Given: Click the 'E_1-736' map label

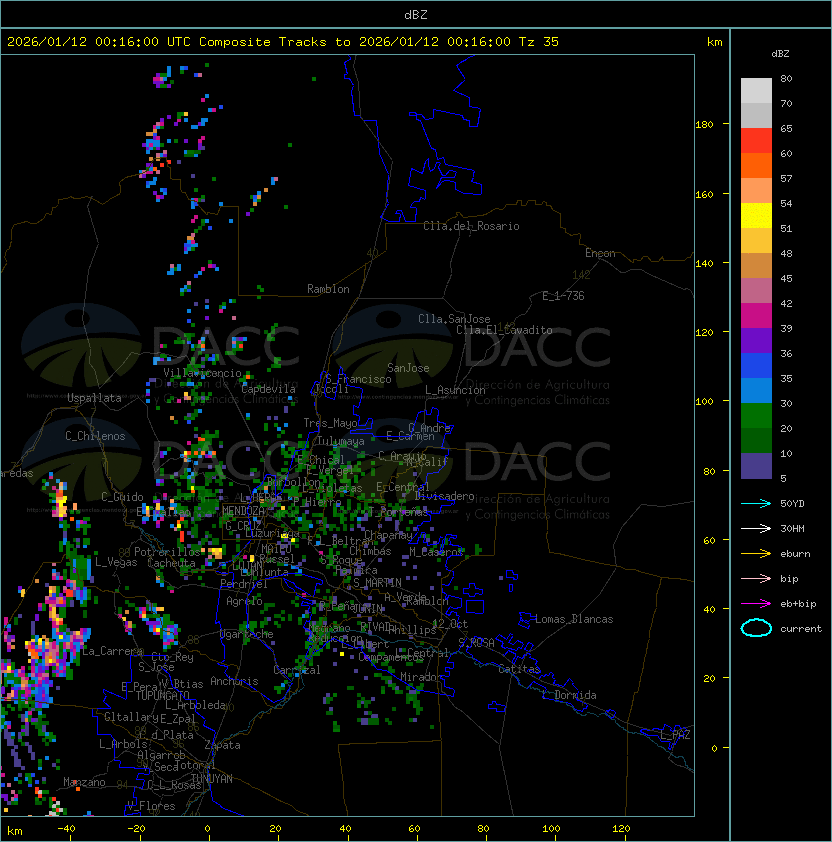Looking at the screenshot, I should pyautogui.click(x=563, y=296).
